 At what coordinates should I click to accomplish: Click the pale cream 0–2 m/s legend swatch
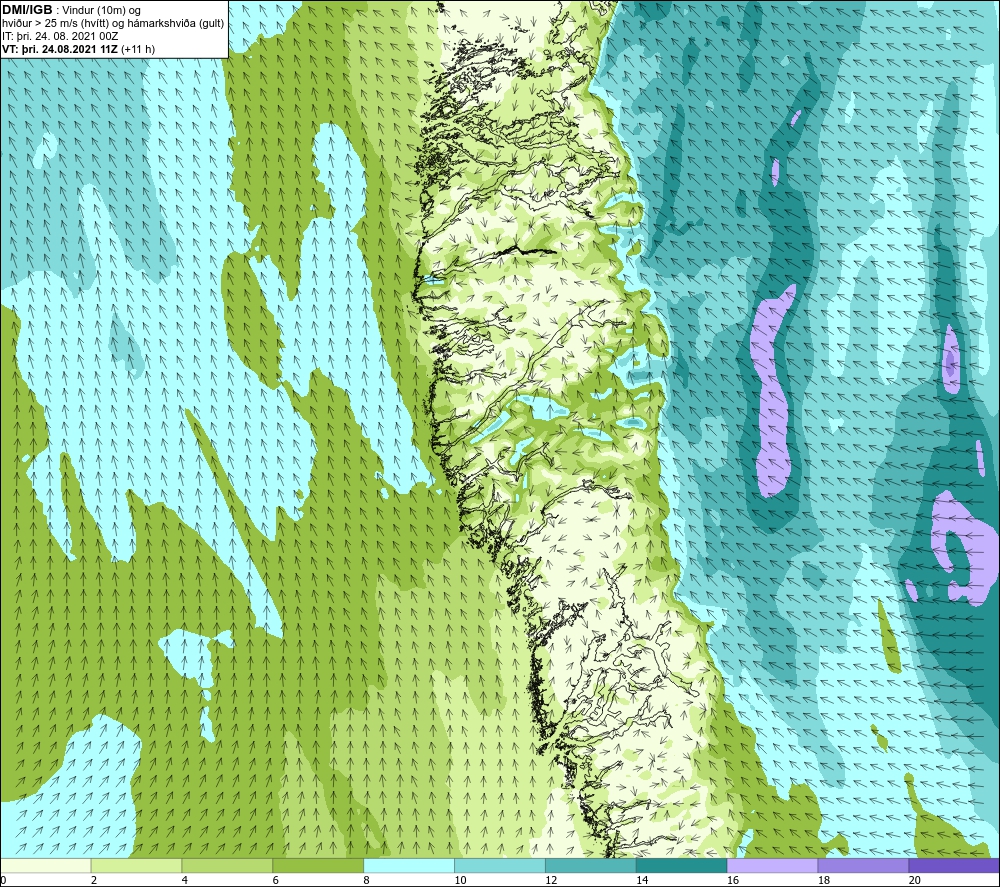[x=46, y=865]
